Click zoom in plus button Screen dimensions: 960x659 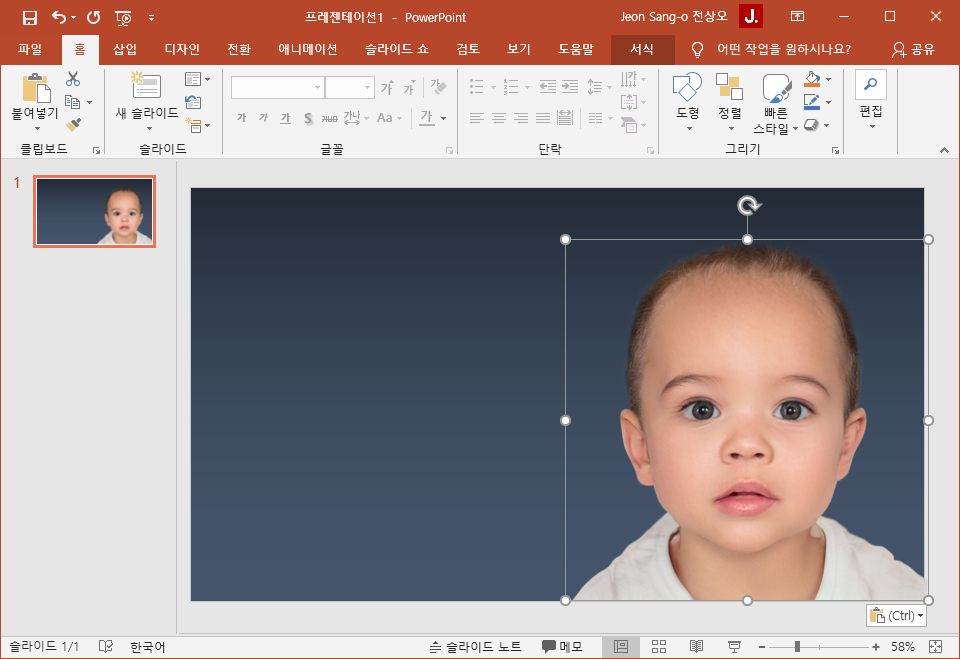[x=876, y=646]
